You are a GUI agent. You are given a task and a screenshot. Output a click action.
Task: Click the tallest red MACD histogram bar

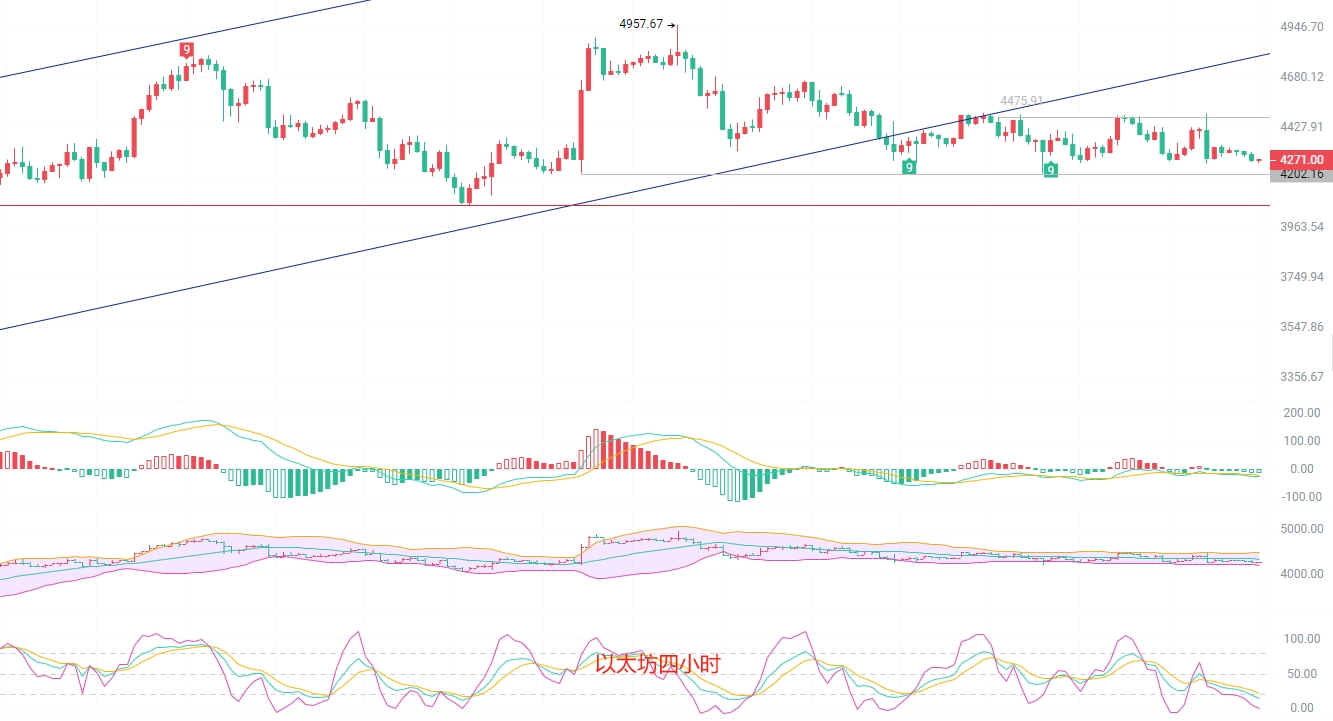(x=596, y=449)
